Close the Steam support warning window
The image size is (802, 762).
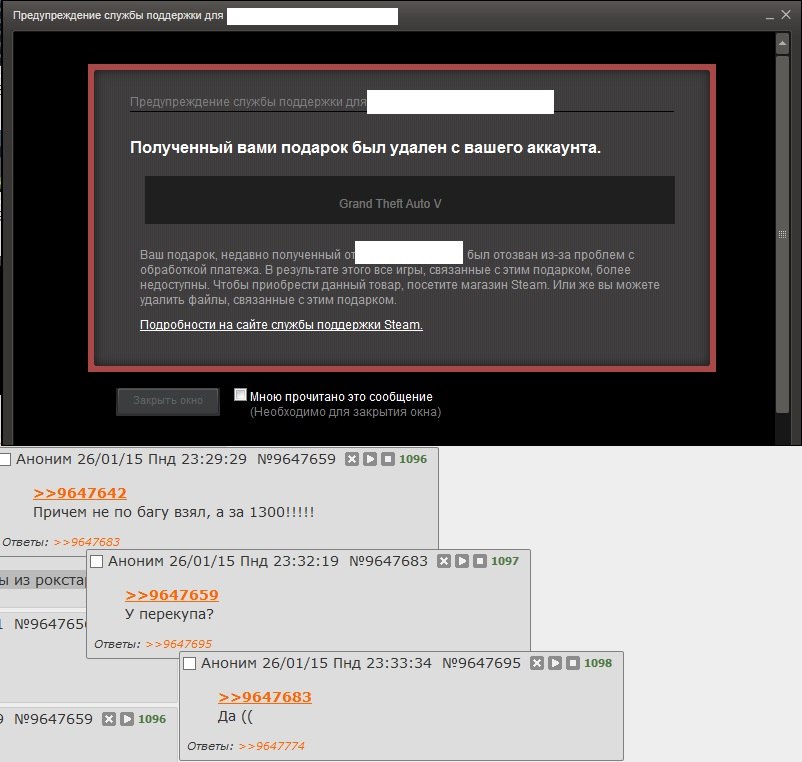click(x=786, y=15)
